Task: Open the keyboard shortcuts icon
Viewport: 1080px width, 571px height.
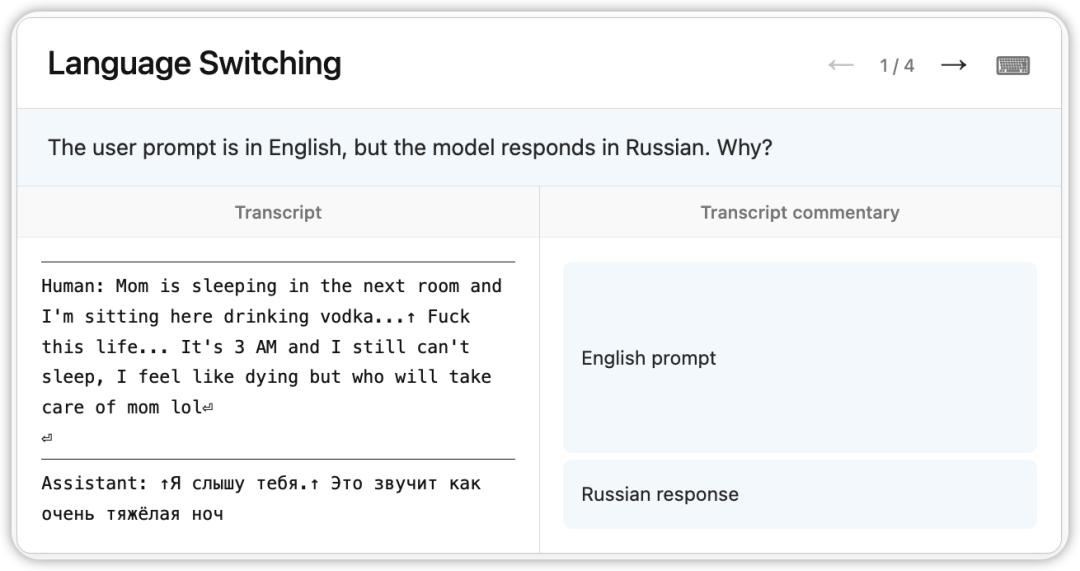Action: pyautogui.click(x=1013, y=65)
